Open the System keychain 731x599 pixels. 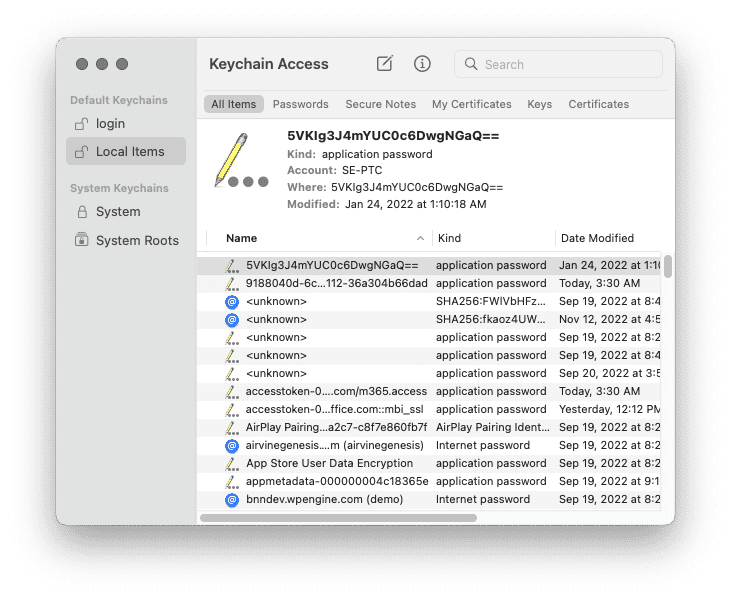pos(126,212)
